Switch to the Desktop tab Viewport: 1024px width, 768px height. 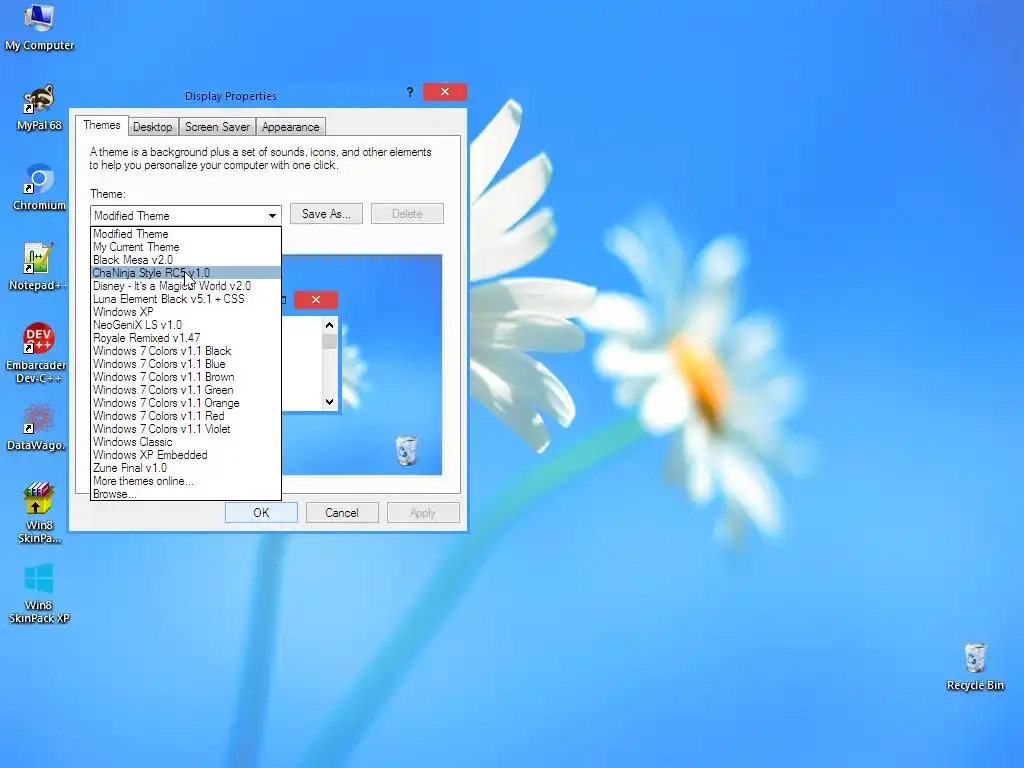point(153,127)
